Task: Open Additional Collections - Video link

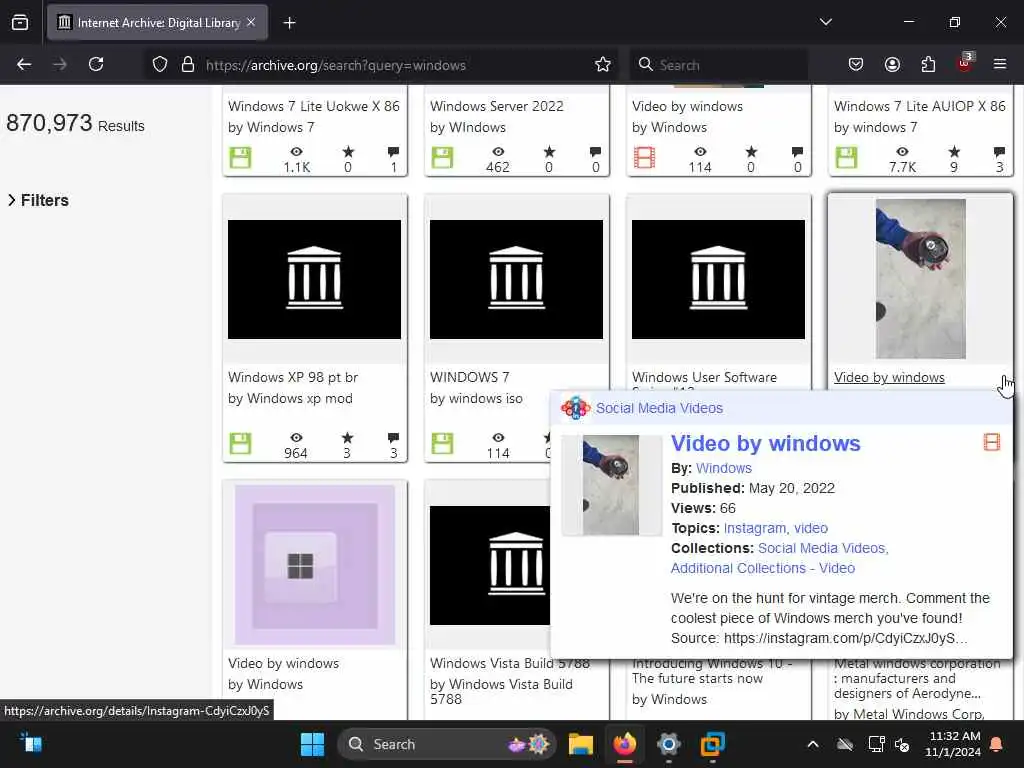Action: tap(763, 568)
